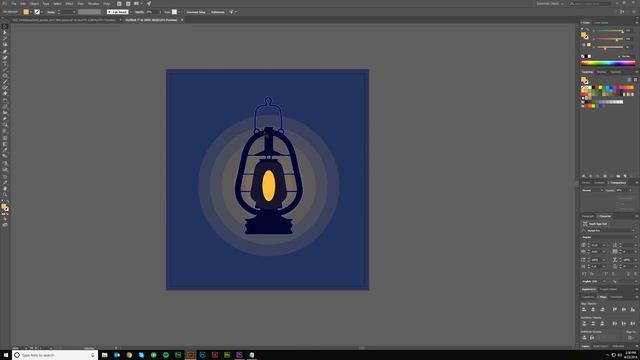Viewport: 640px width, 360px height.
Task: Toggle All Caps in Character panel
Action: click(584, 273)
